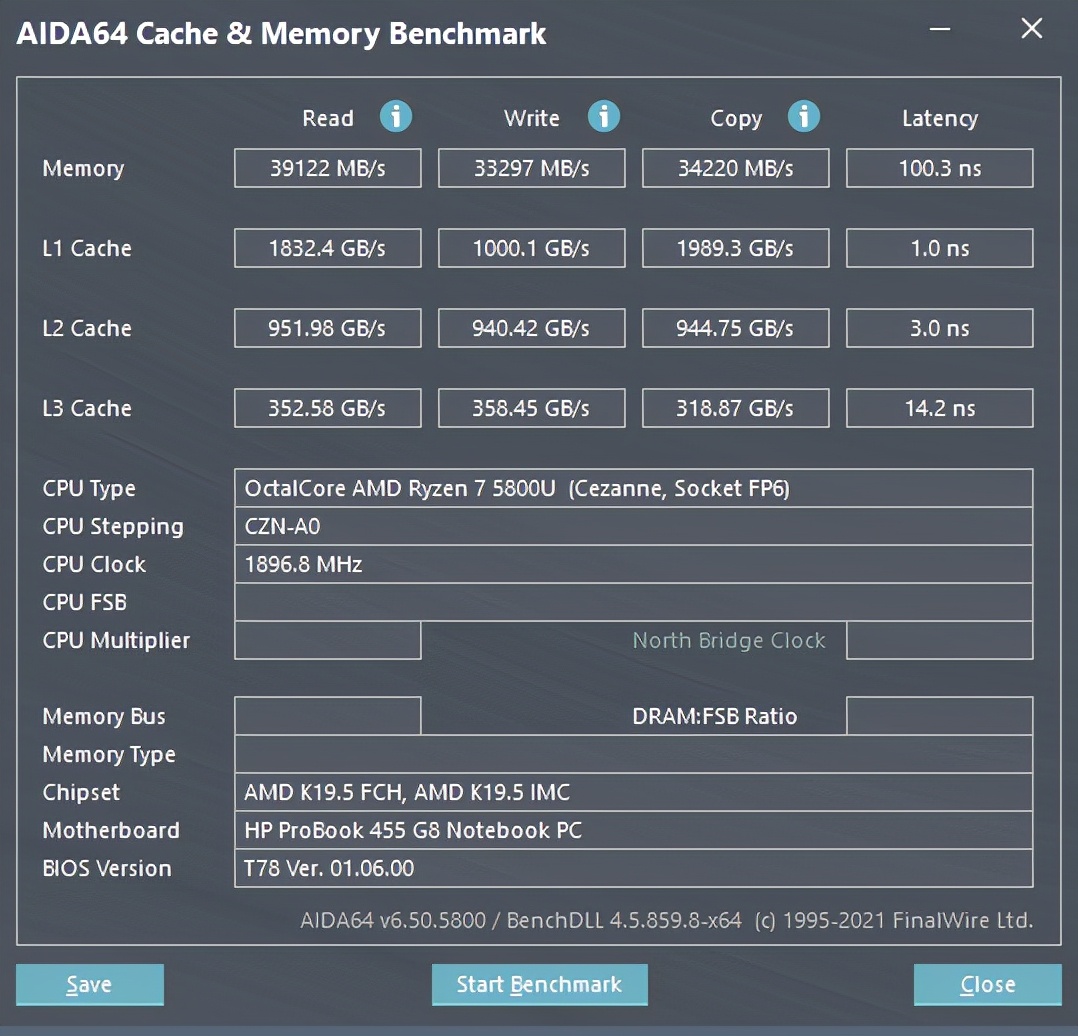
Task: Click the Close button at bottom
Action: point(987,984)
